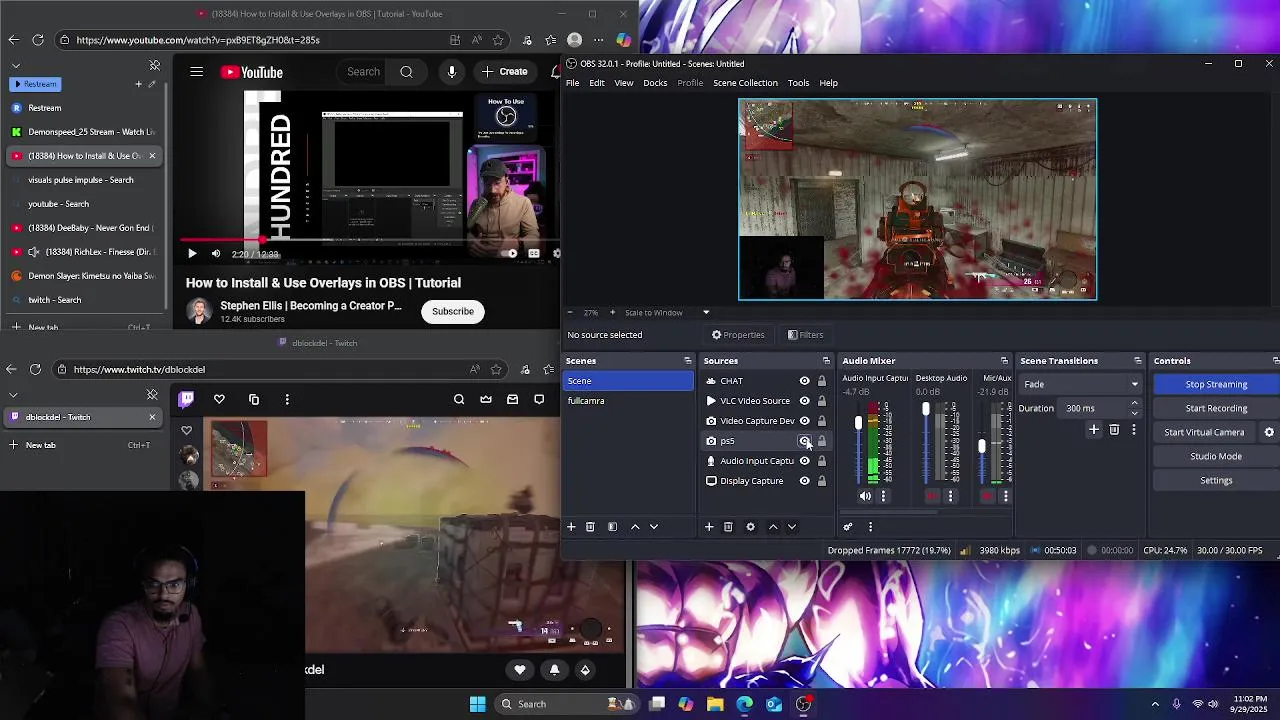Open the preview scale dropdown next to Scale to Window
Viewport: 1280px width, 720px height.
(x=705, y=313)
